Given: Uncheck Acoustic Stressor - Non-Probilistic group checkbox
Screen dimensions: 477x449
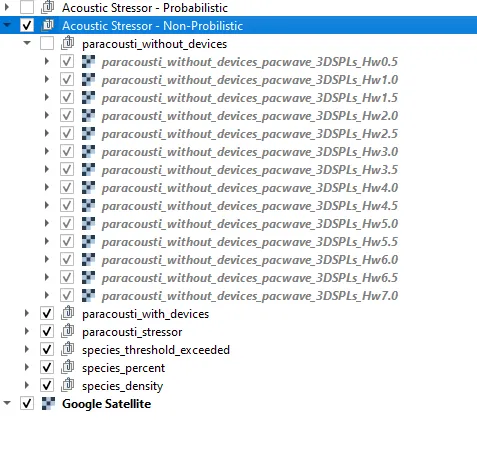Looking at the screenshot, I should pyautogui.click(x=27, y=25).
